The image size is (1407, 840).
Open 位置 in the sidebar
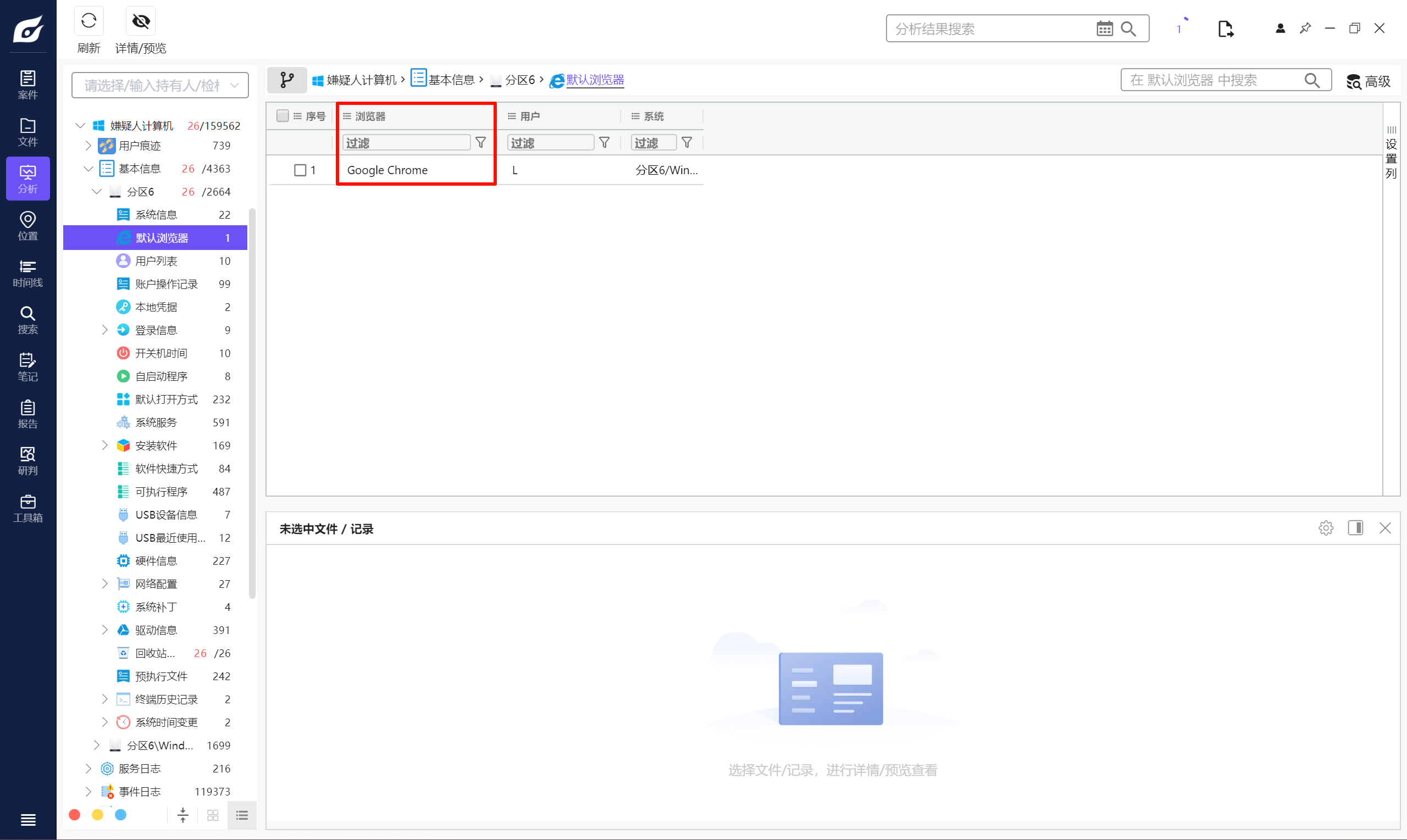click(x=27, y=226)
